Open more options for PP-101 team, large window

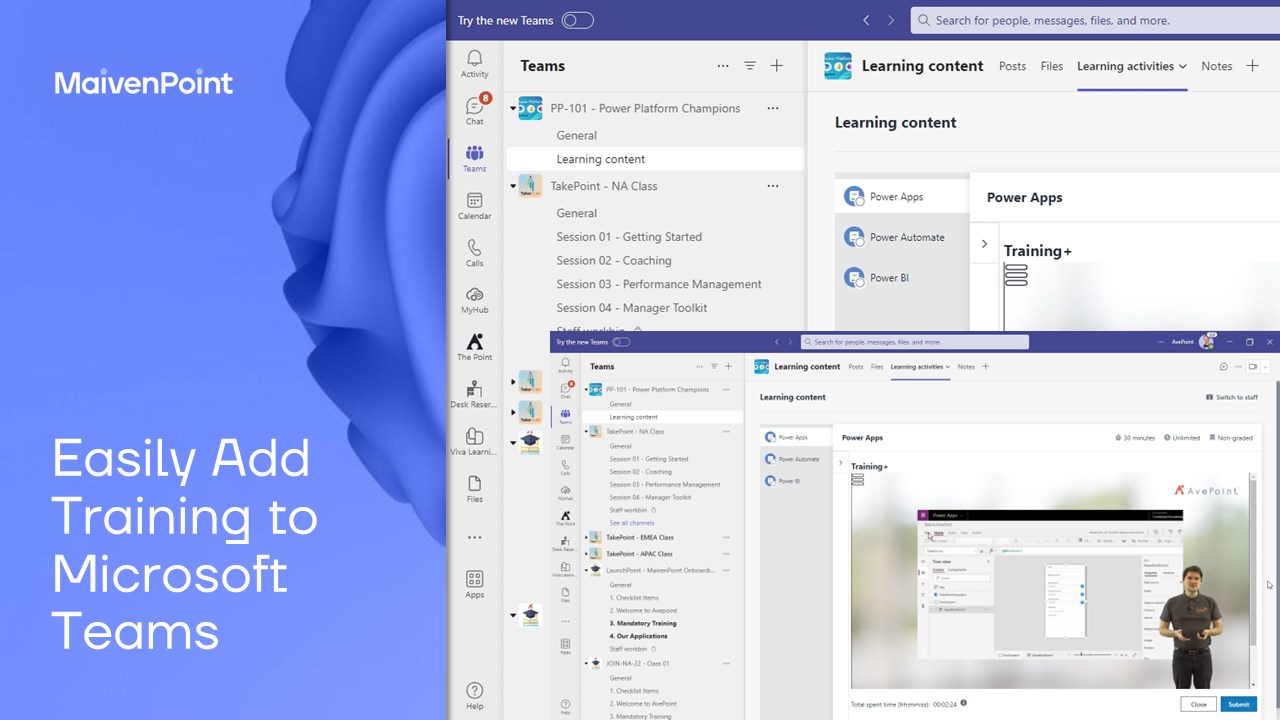(772, 108)
